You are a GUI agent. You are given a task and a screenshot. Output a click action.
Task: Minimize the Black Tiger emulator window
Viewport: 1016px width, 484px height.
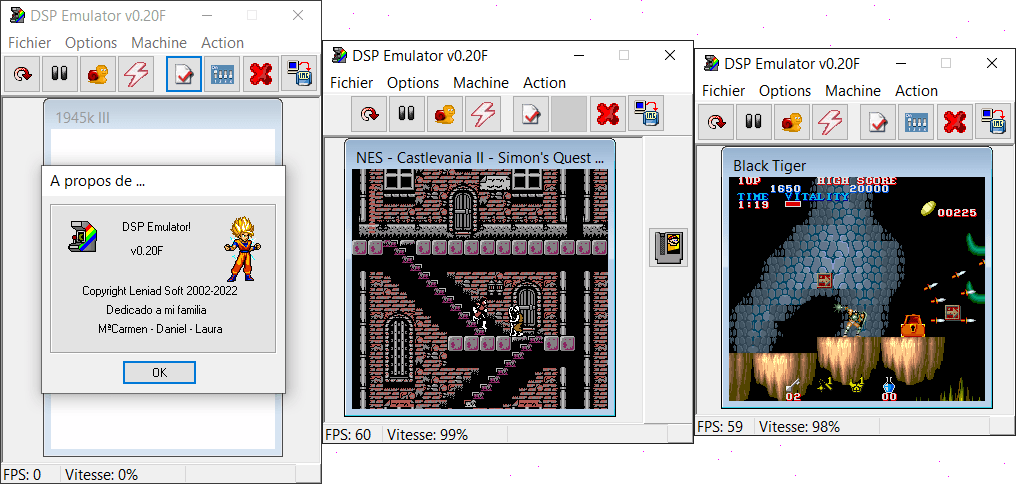[x=901, y=63]
